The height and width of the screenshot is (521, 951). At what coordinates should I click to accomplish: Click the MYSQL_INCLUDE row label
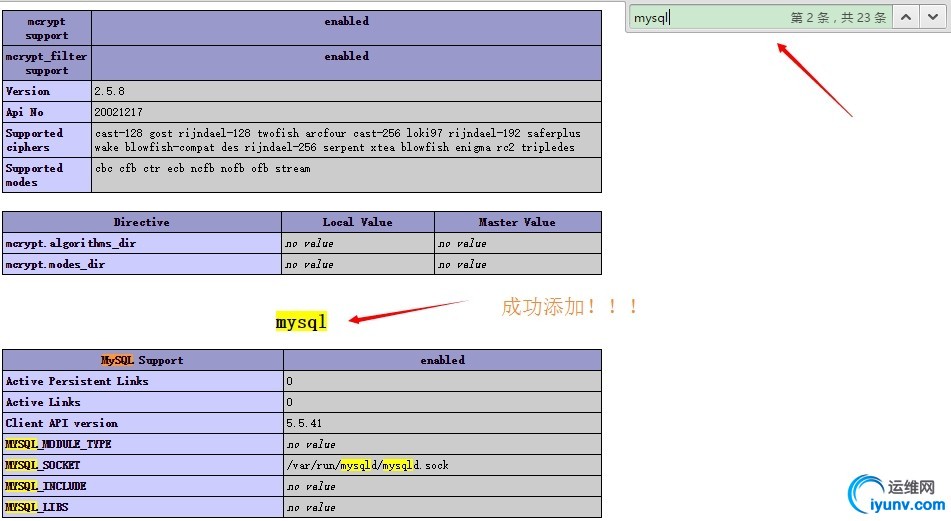pyautogui.click(x=46, y=486)
